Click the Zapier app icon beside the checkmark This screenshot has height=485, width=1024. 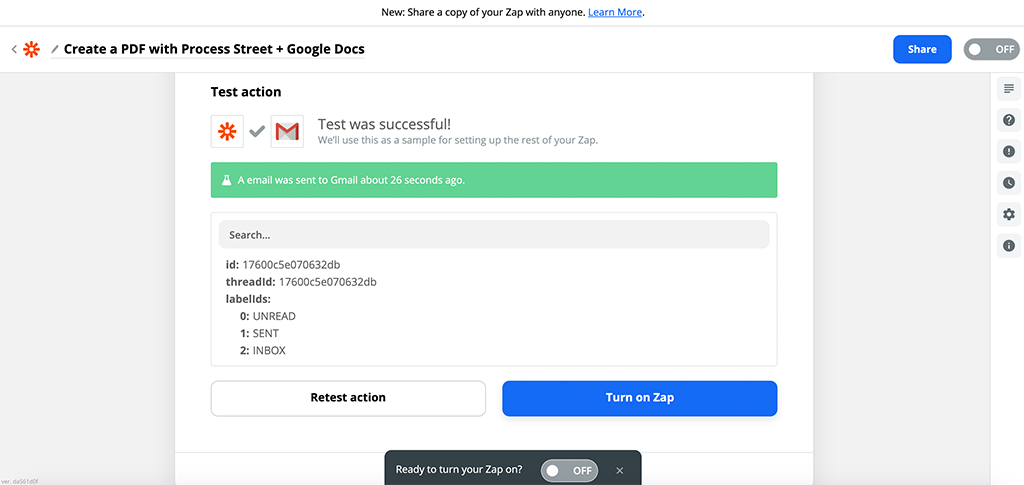227,131
